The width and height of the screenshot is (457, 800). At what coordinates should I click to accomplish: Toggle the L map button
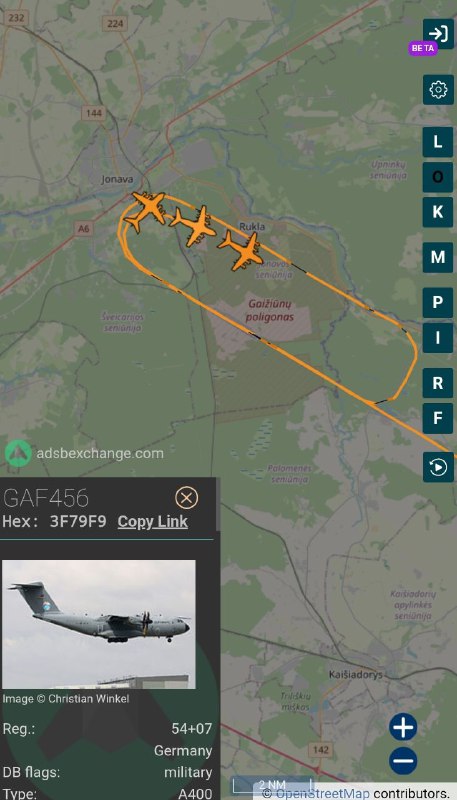[x=438, y=142]
